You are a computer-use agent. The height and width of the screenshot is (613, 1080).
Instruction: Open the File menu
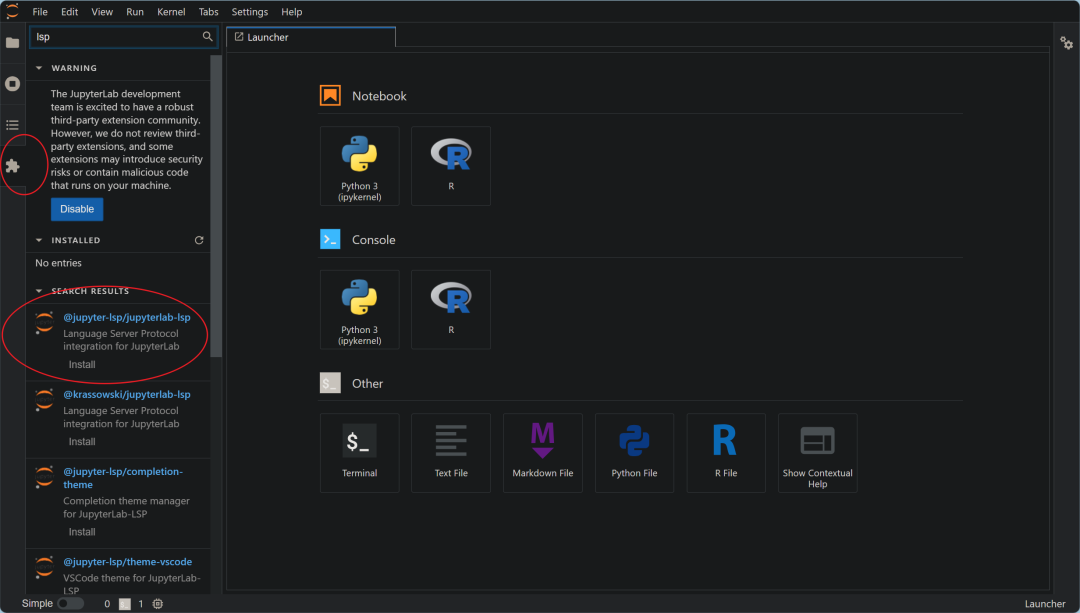[x=40, y=12]
